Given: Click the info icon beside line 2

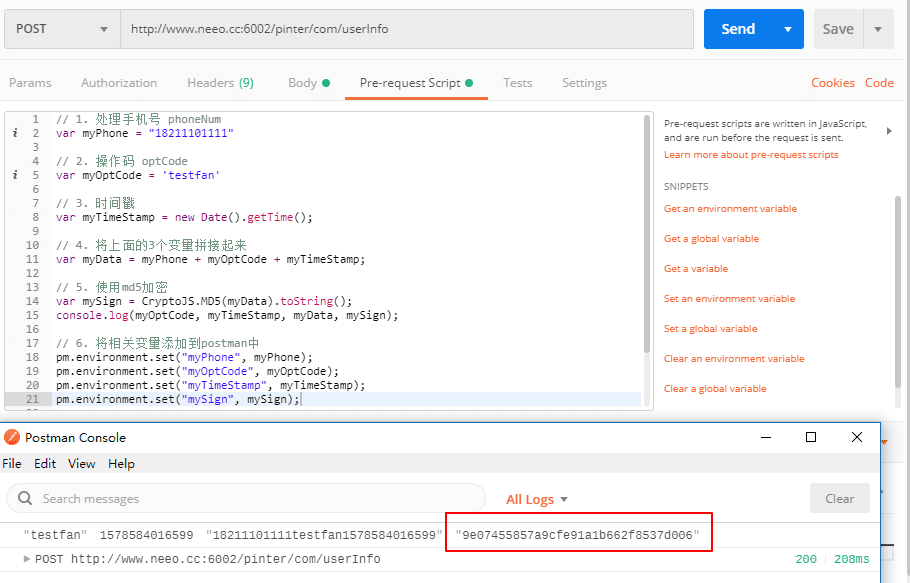Looking at the screenshot, I should tap(15, 133).
